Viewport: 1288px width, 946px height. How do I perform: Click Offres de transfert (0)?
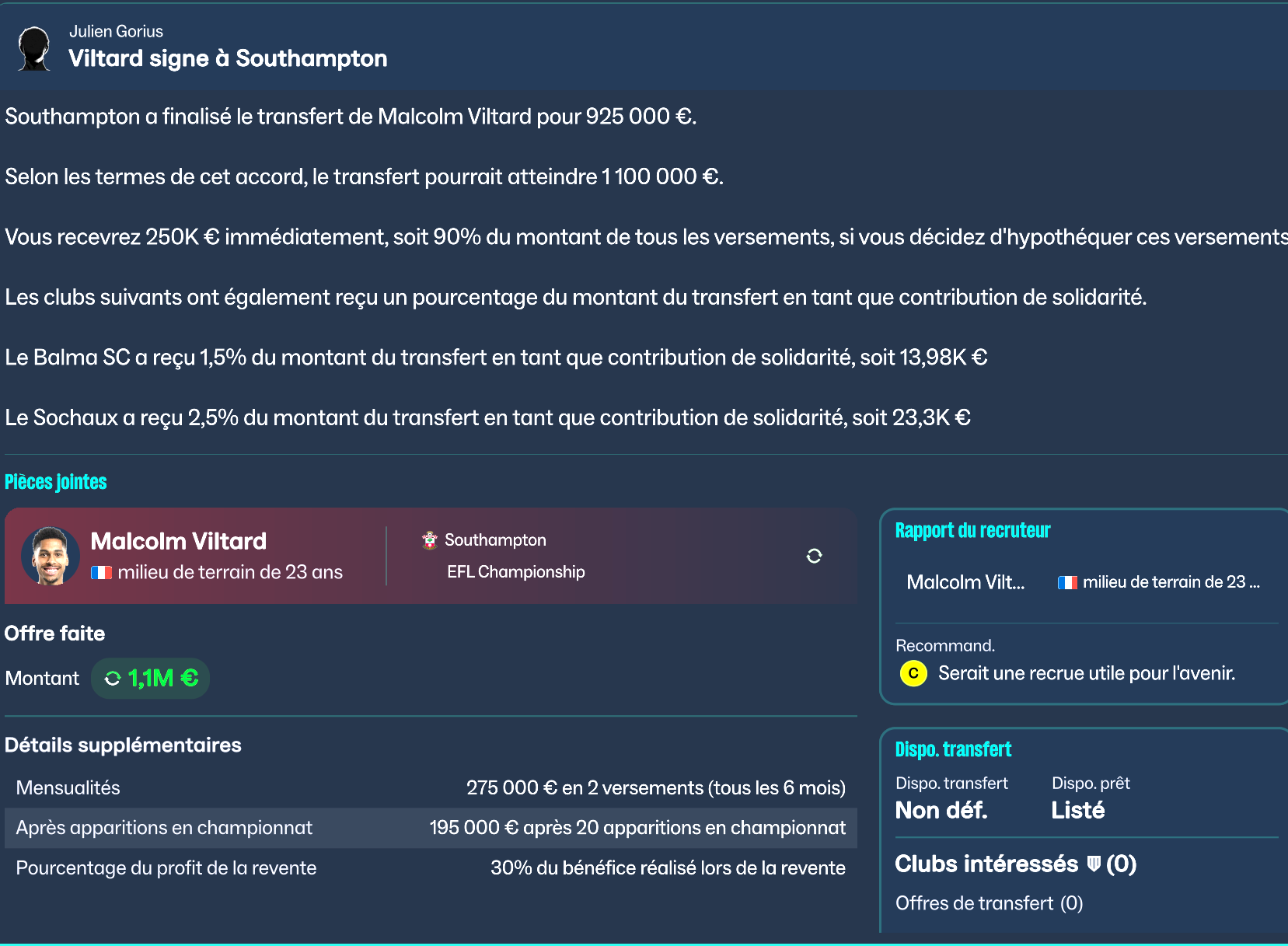tap(989, 903)
